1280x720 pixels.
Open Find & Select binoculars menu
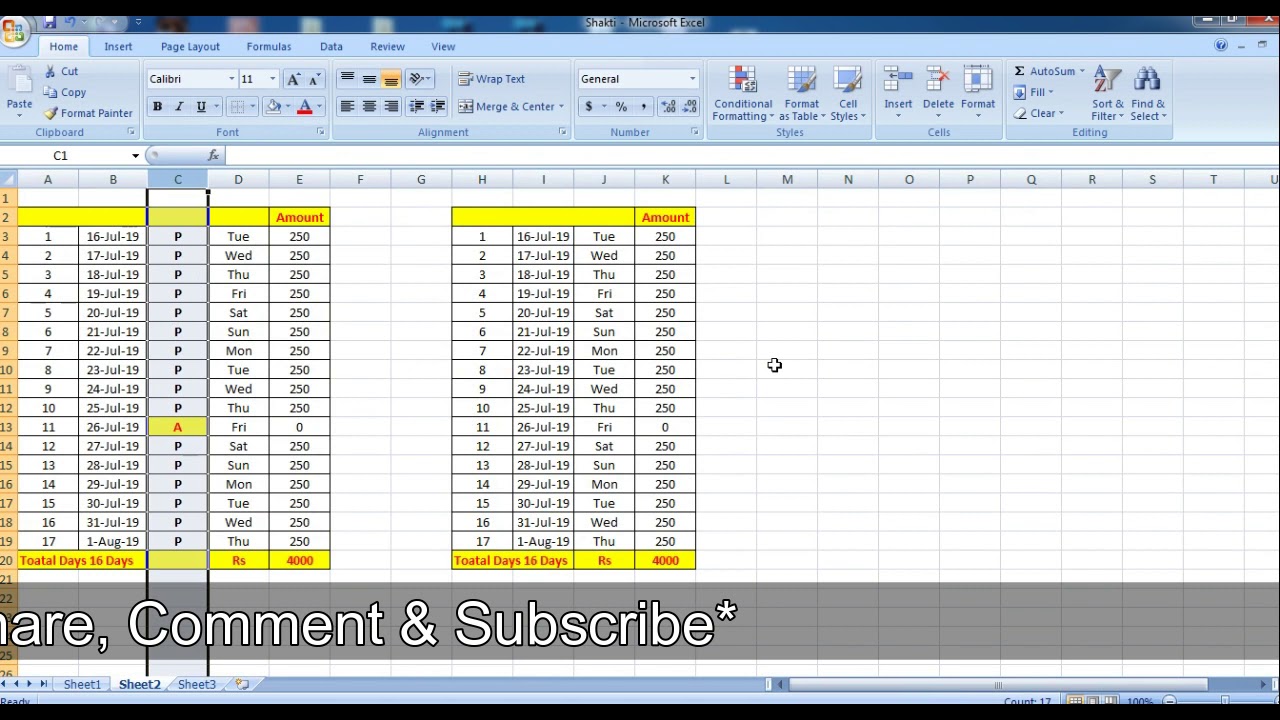coord(1148,94)
